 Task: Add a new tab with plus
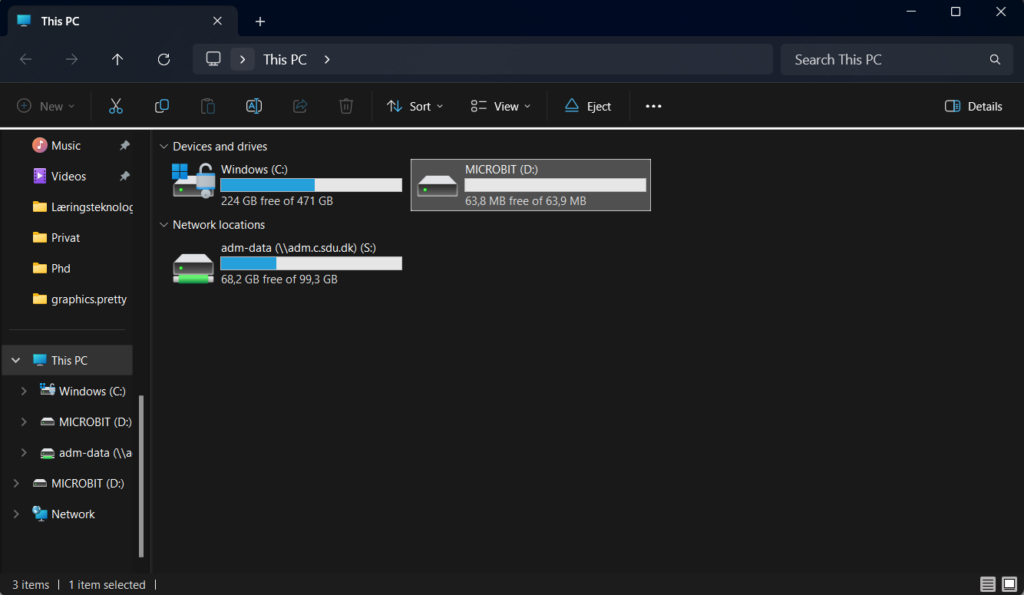tap(260, 22)
